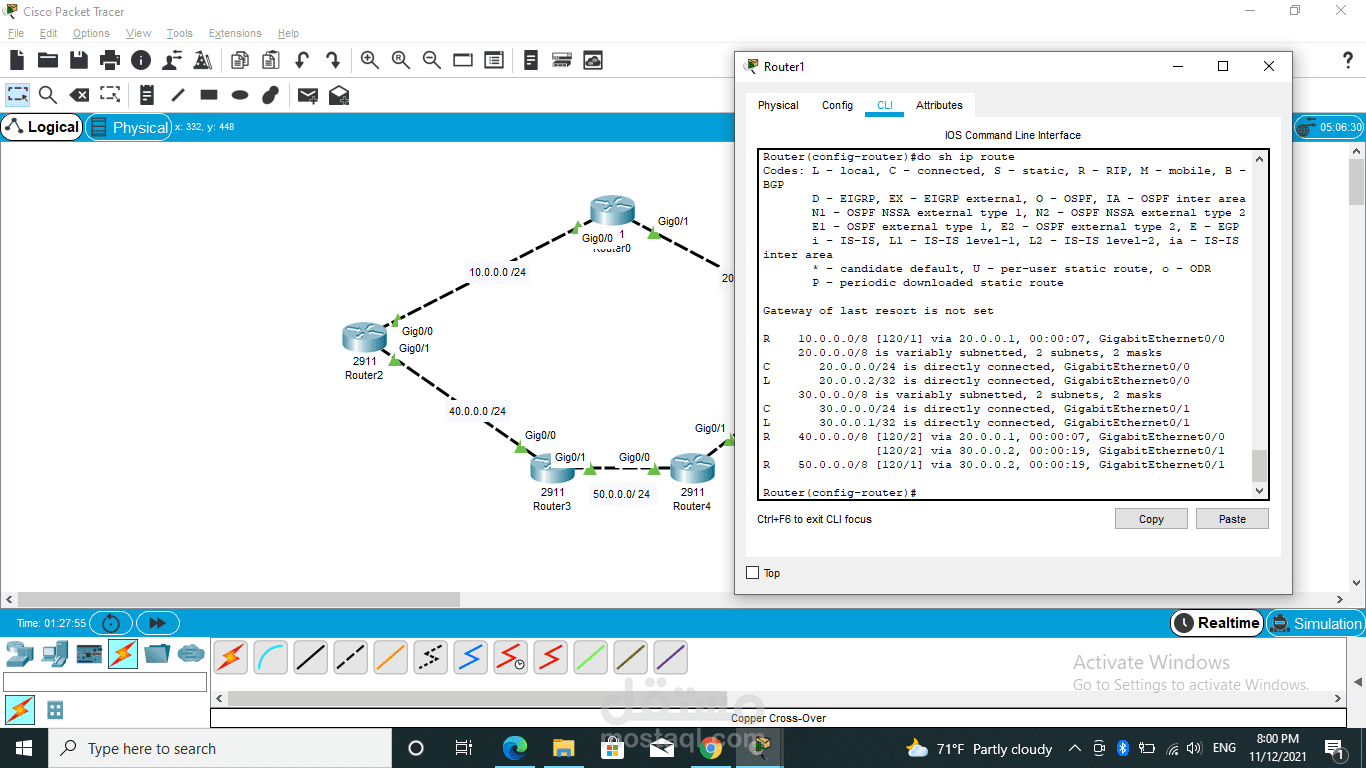The height and width of the screenshot is (768, 1366).
Task: Click the Copy icon in the main toolbar
Action: pyautogui.click(x=239, y=60)
